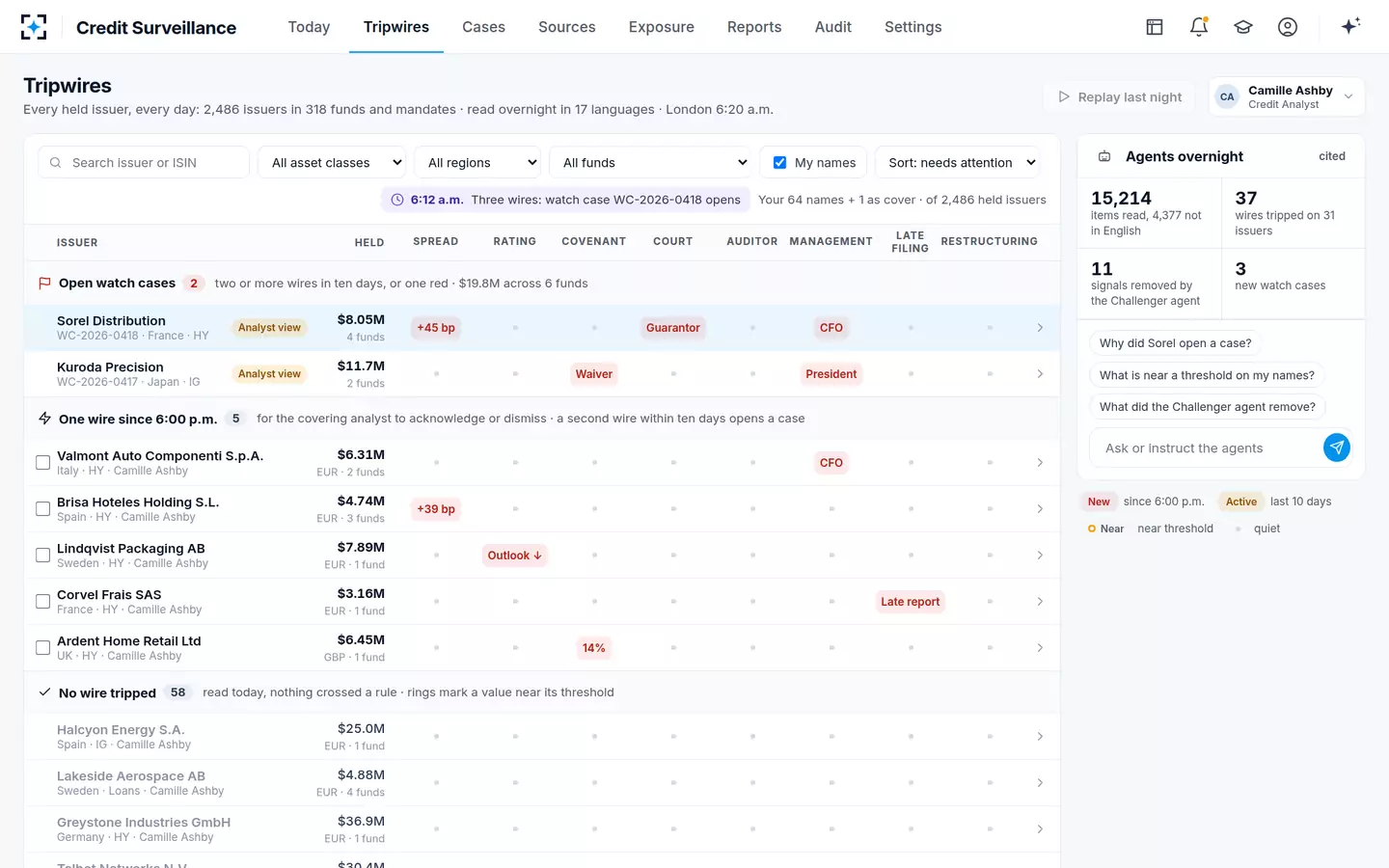Expand the Camille Ashby profile menu
Image resolution: width=1389 pixels, height=868 pixels.
click(1287, 96)
